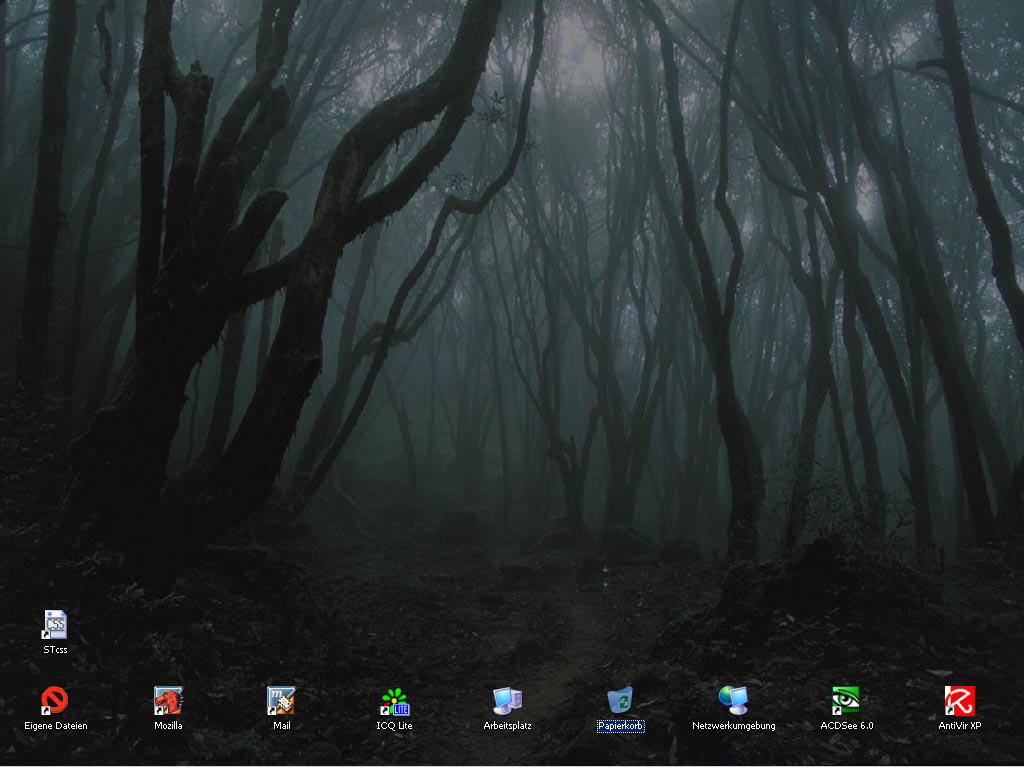Click the "Eigene Dateien" text label
Screen dimensions: 1024x768
56,726
